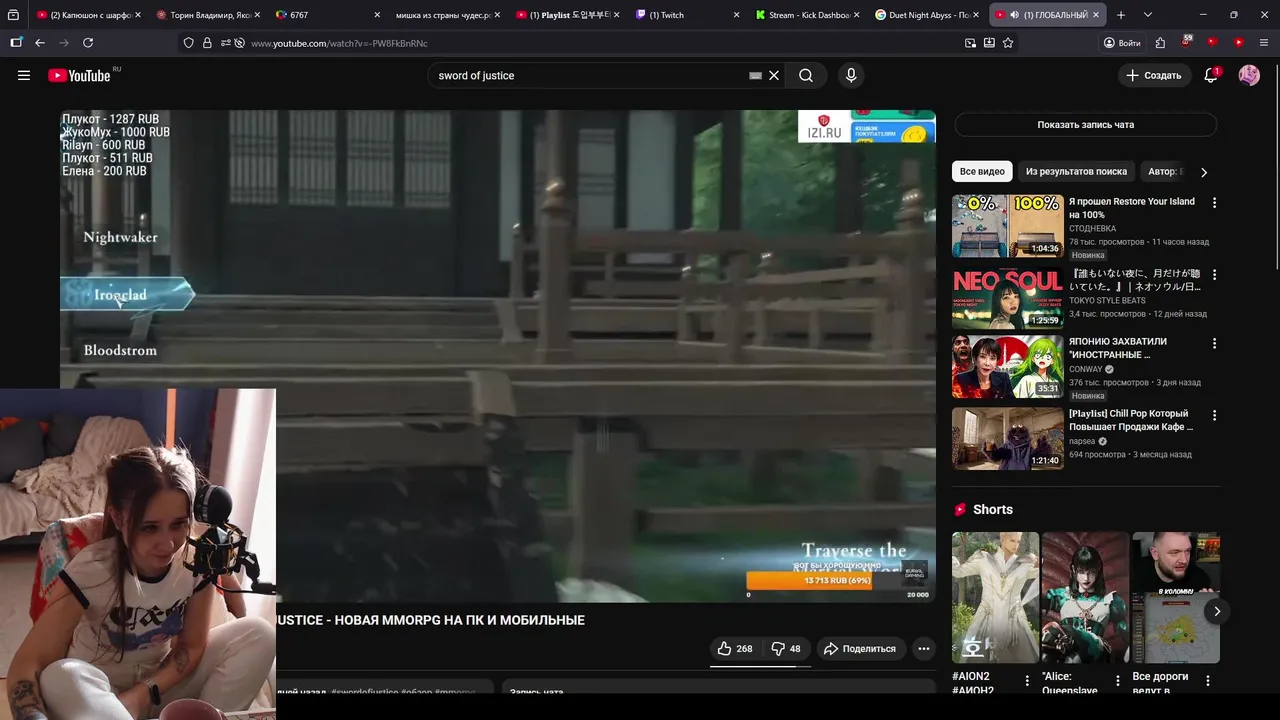Image resolution: width=1280 pixels, height=720 pixels.
Task: Open more actions menu under the video
Action: coord(924,649)
